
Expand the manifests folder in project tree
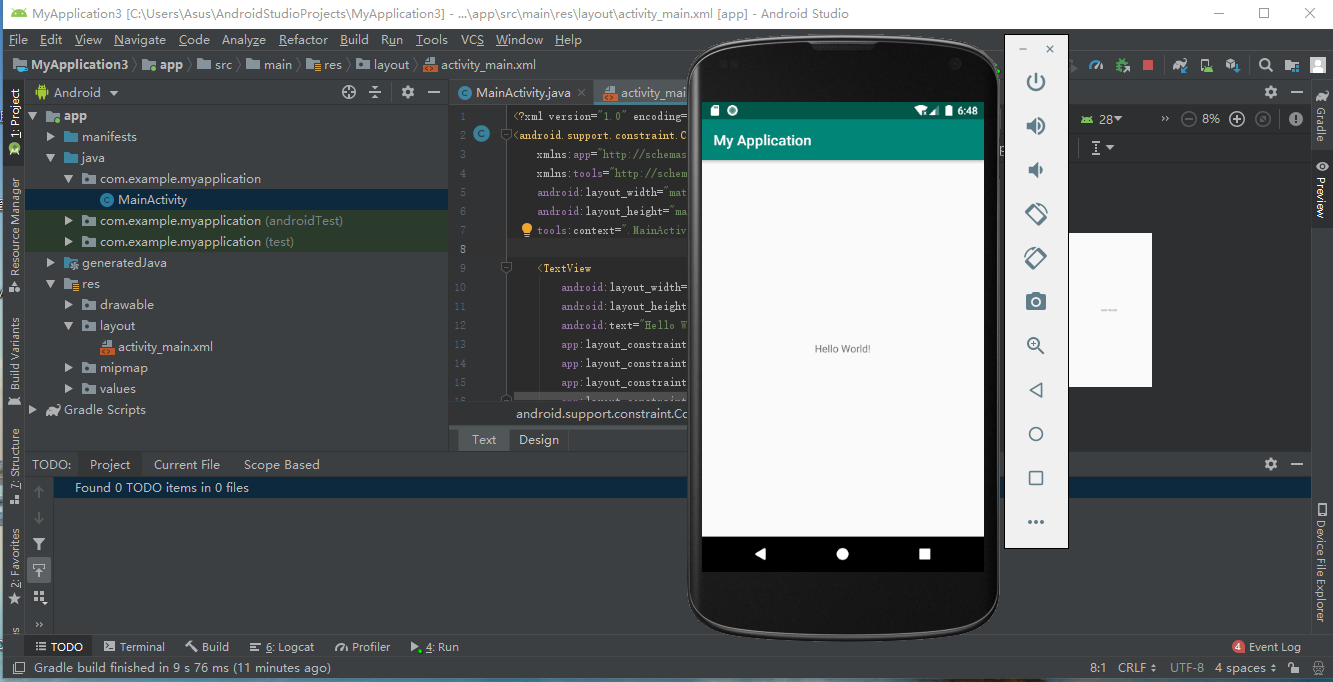point(51,137)
